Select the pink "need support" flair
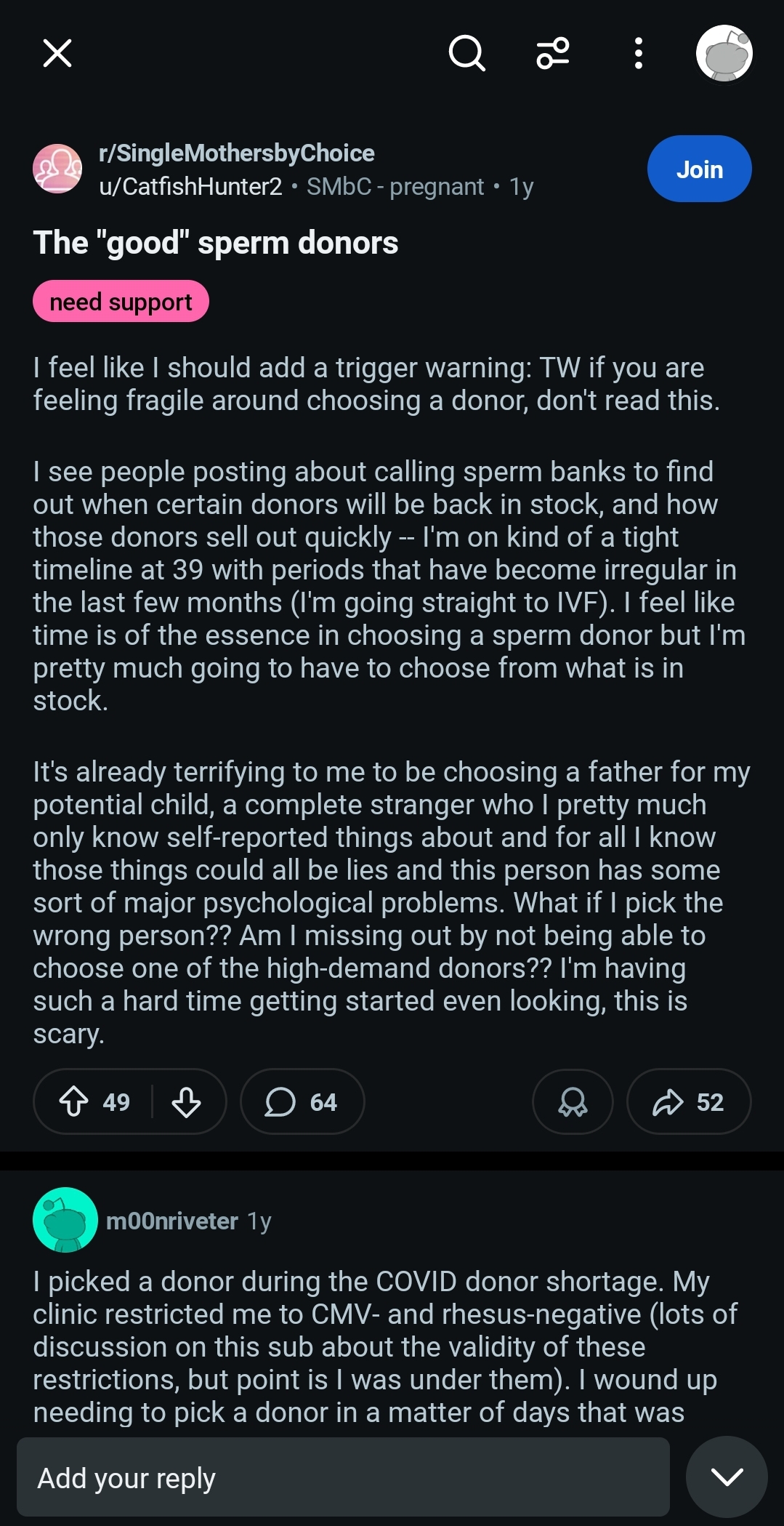This screenshot has width=784, height=1526. [x=121, y=302]
